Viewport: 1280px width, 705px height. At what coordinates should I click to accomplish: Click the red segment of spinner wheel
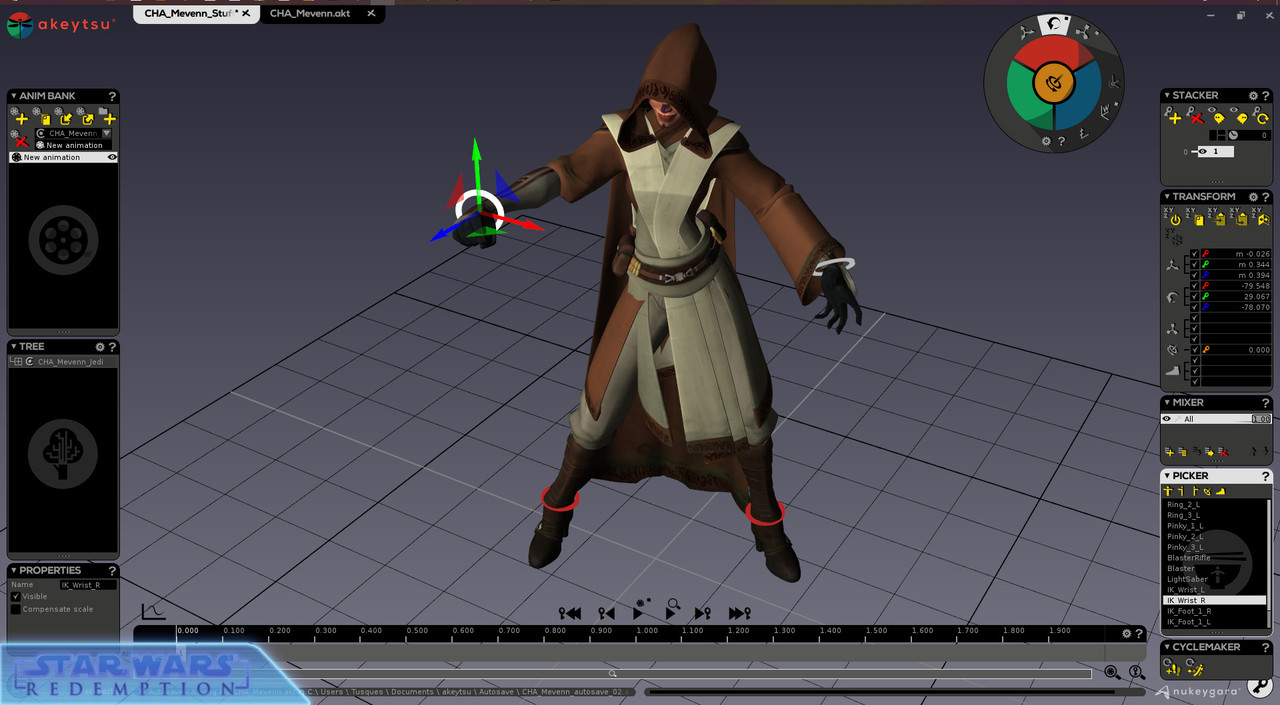[x=1052, y=51]
